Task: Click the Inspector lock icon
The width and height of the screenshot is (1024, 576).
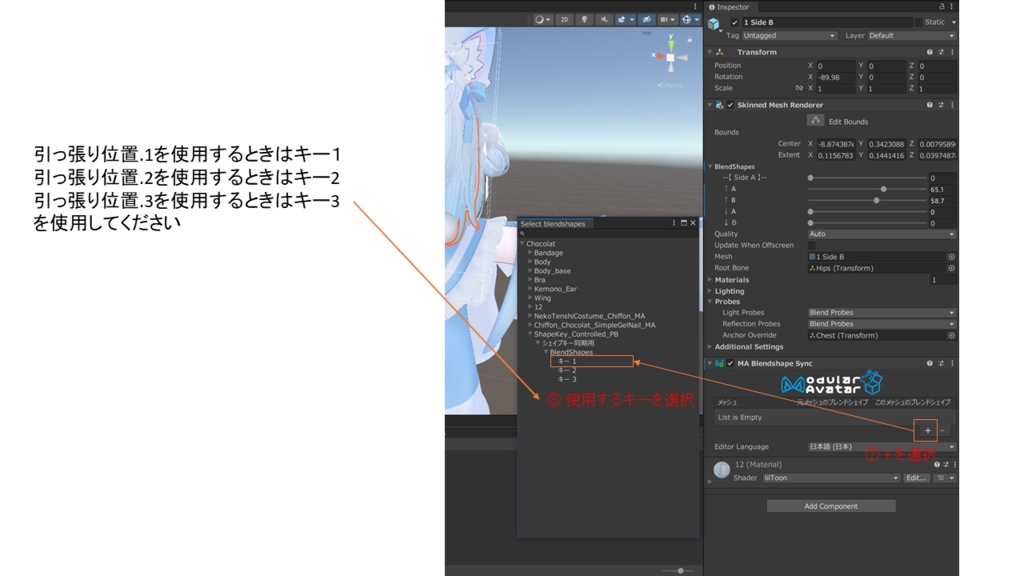Action: [x=942, y=7]
